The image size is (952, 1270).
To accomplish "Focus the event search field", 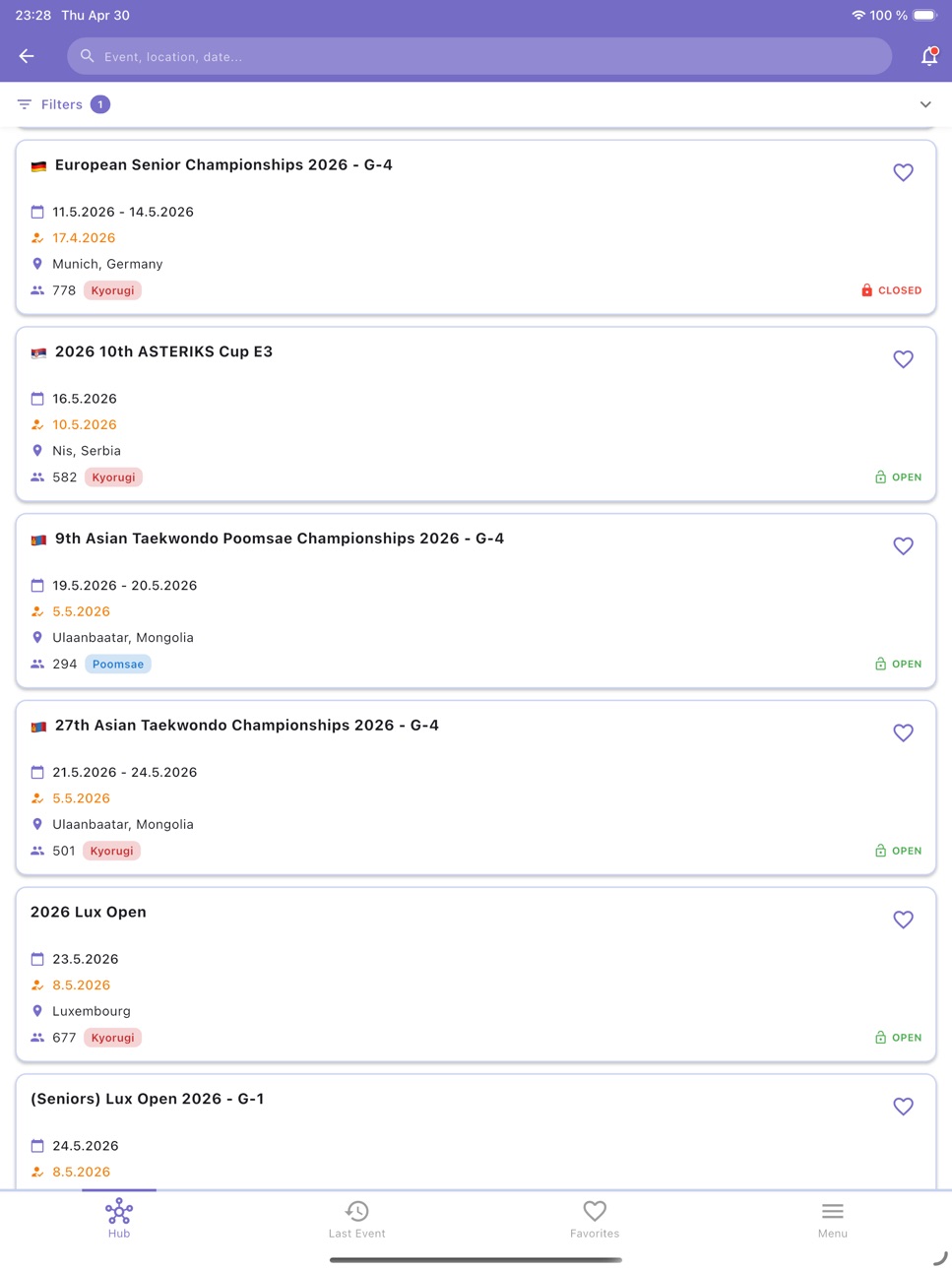I will pyautogui.click(x=479, y=56).
